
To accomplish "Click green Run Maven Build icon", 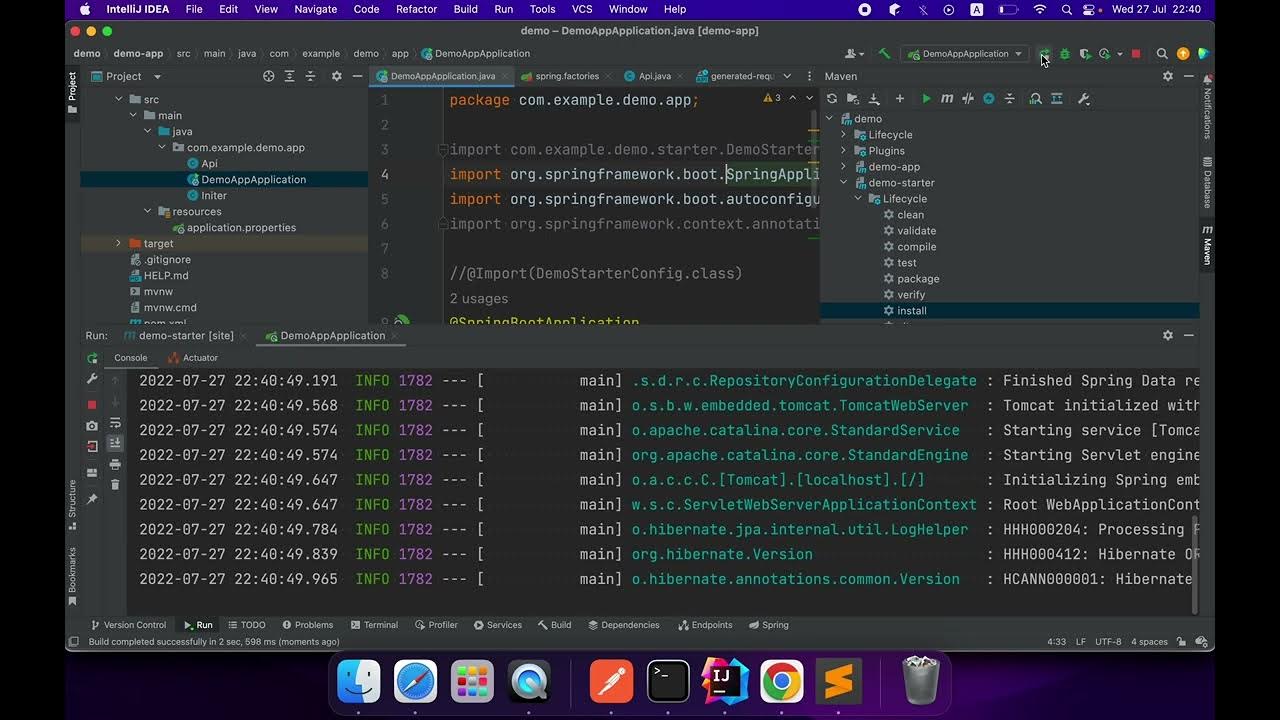I will click(x=926, y=99).
